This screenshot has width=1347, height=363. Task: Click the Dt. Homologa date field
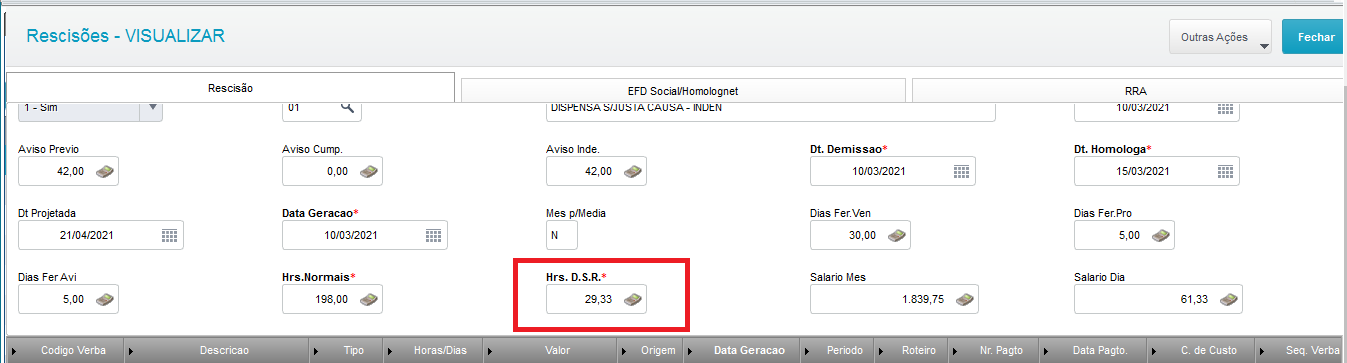[1156, 172]
